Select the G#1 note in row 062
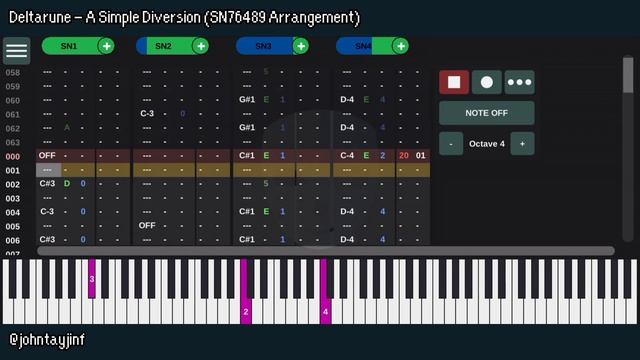Screen dimensions: 640x360 pyautogui.click(x=247, y=127)
